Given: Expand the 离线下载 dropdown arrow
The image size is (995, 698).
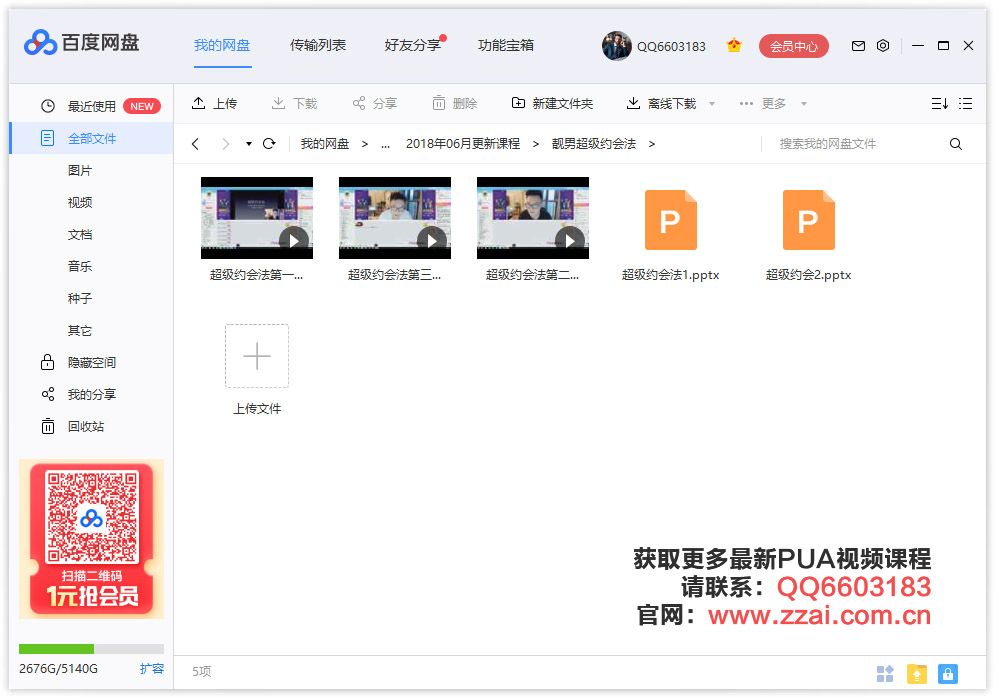Looking at the screenshot, I should (712, 104).
